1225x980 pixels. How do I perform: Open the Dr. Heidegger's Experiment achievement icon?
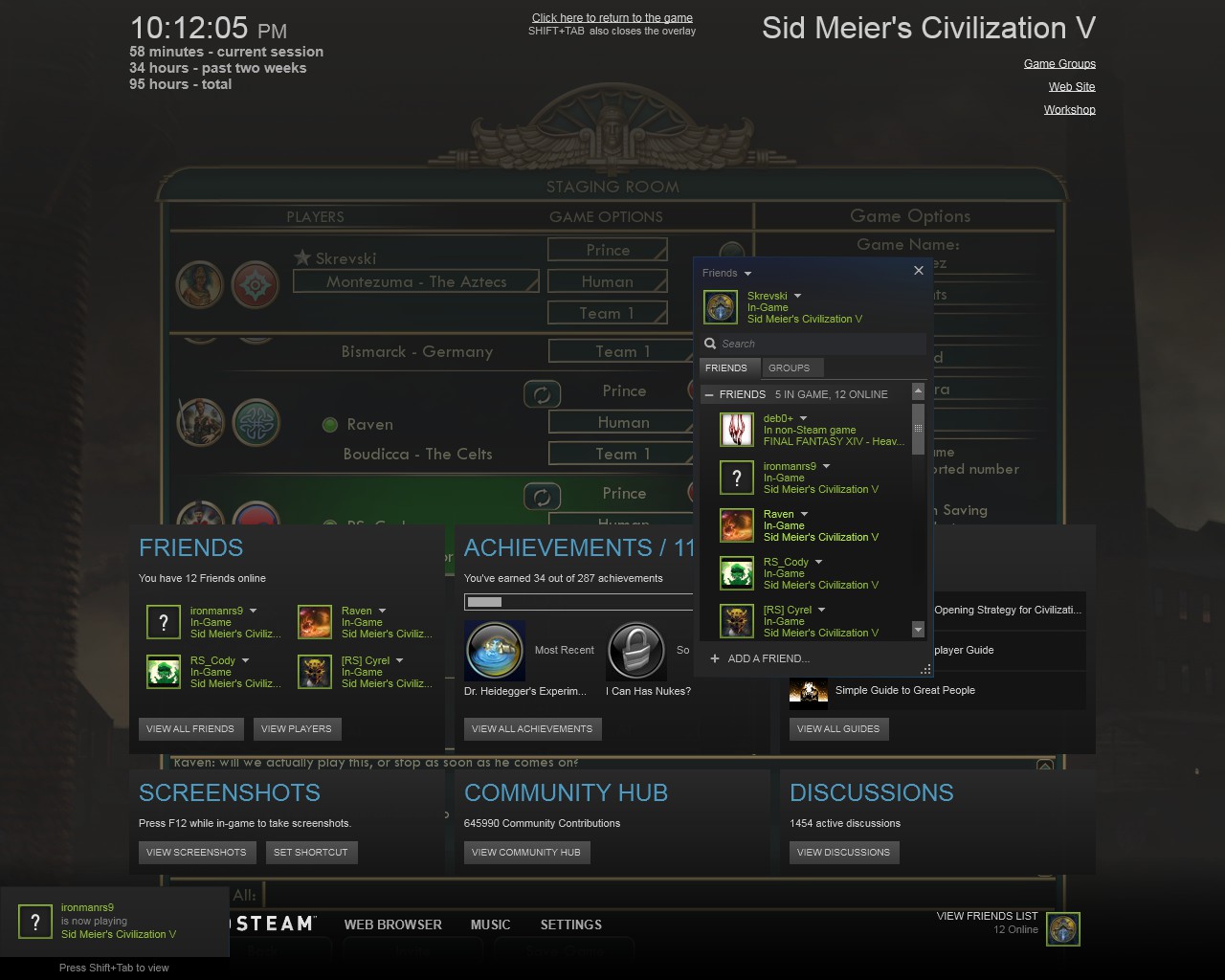click(x=495, y=651)
